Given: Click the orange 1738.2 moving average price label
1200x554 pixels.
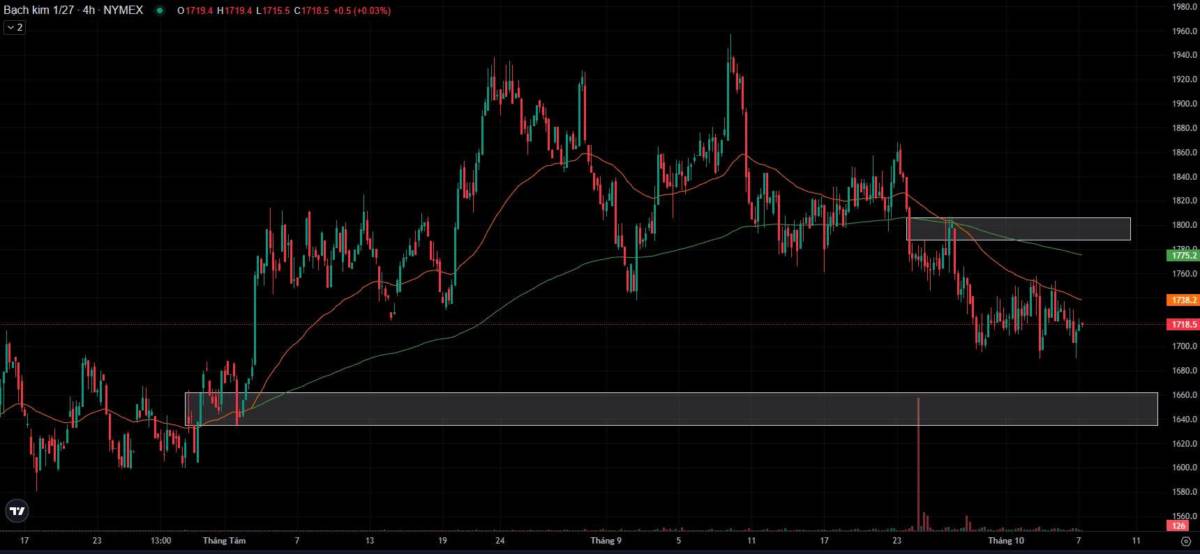Looking at the screenshot, I should tap(1182, 299).
